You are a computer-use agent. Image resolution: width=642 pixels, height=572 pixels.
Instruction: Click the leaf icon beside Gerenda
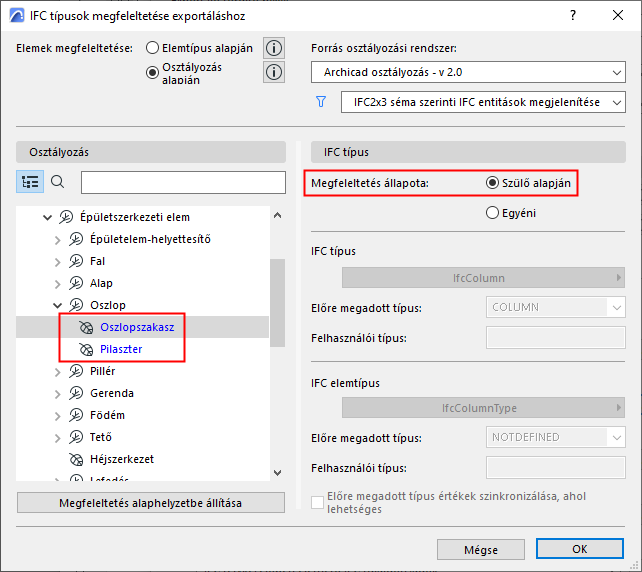pos(76,393)
